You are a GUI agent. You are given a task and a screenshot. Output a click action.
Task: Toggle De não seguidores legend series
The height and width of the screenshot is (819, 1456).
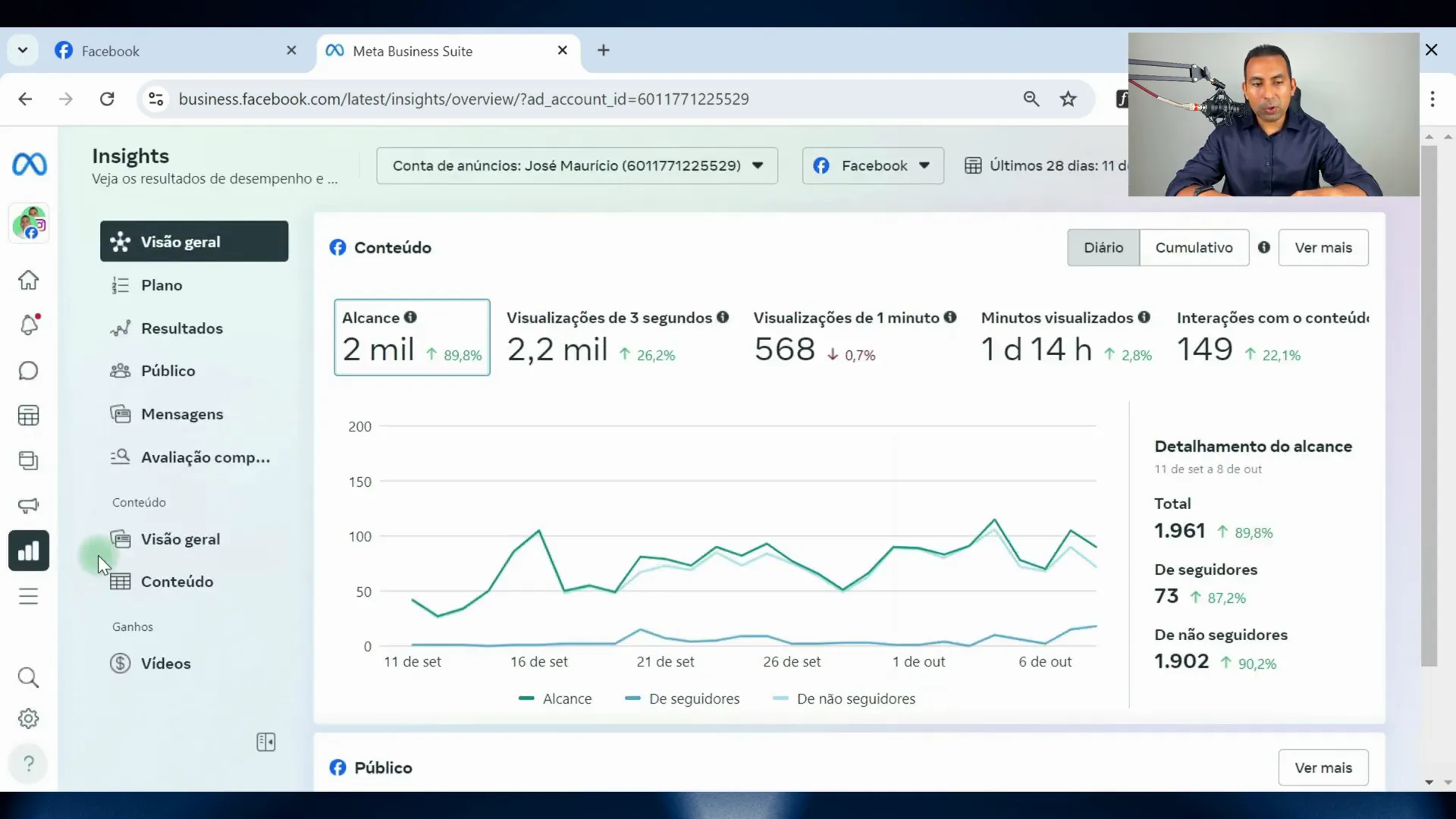pyautogui.click(x=844, y=698)
